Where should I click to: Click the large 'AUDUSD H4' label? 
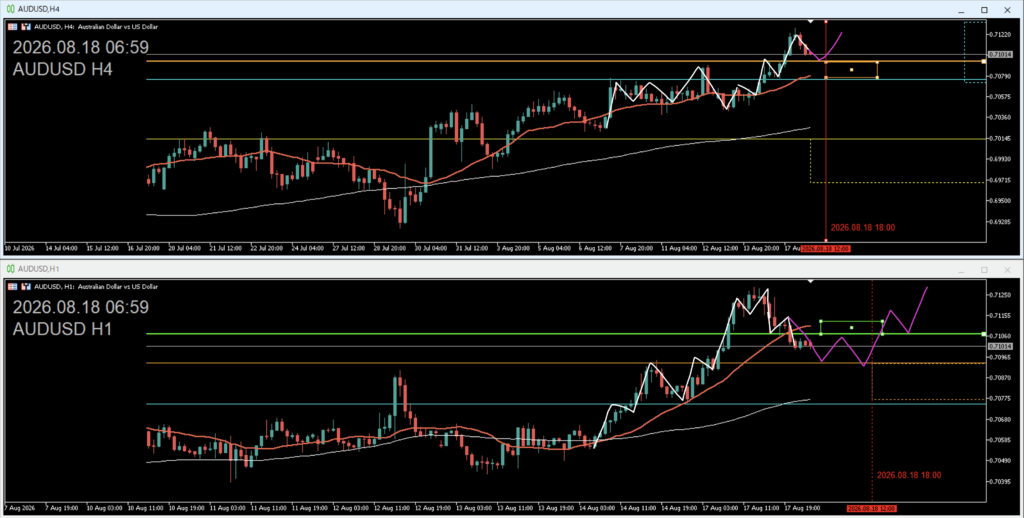pos(63,69)
